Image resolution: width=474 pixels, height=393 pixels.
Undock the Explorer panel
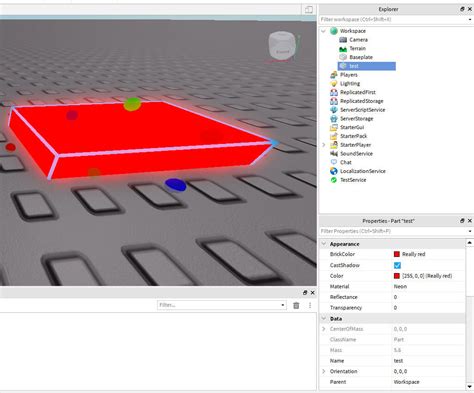[x=462, y=9]
